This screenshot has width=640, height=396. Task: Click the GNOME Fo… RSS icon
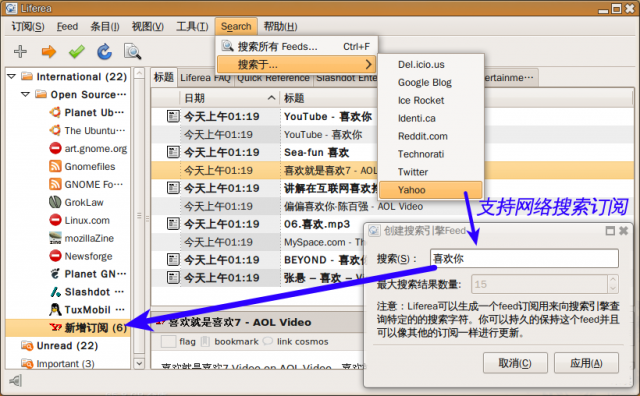[55, 184]
